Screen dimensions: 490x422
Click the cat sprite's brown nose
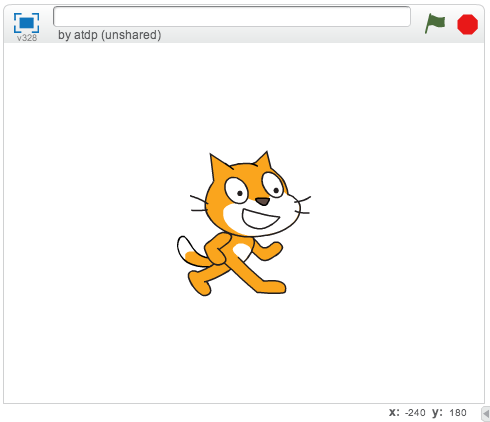pos(263,201)
